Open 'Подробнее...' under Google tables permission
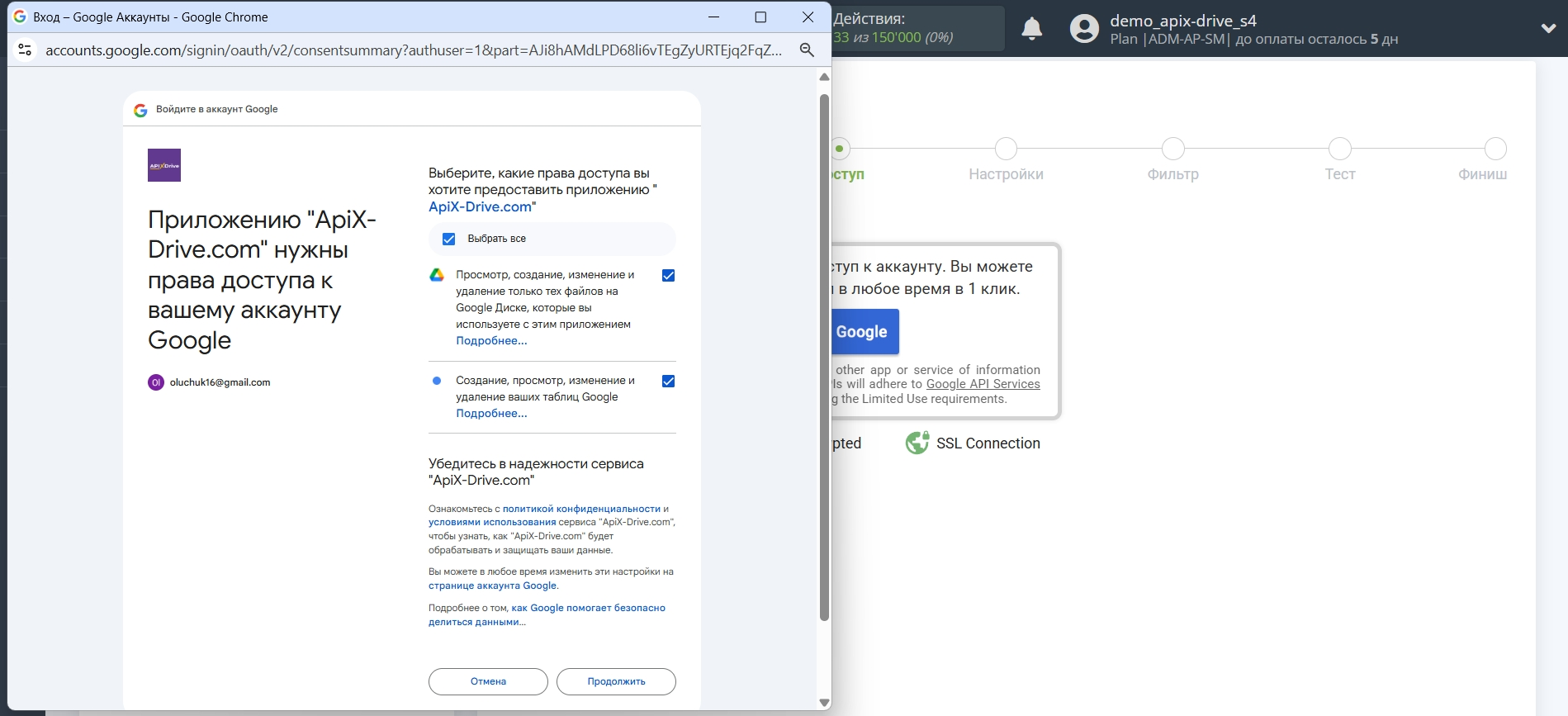Viewport: 1568px width, 716px height. 491,413
